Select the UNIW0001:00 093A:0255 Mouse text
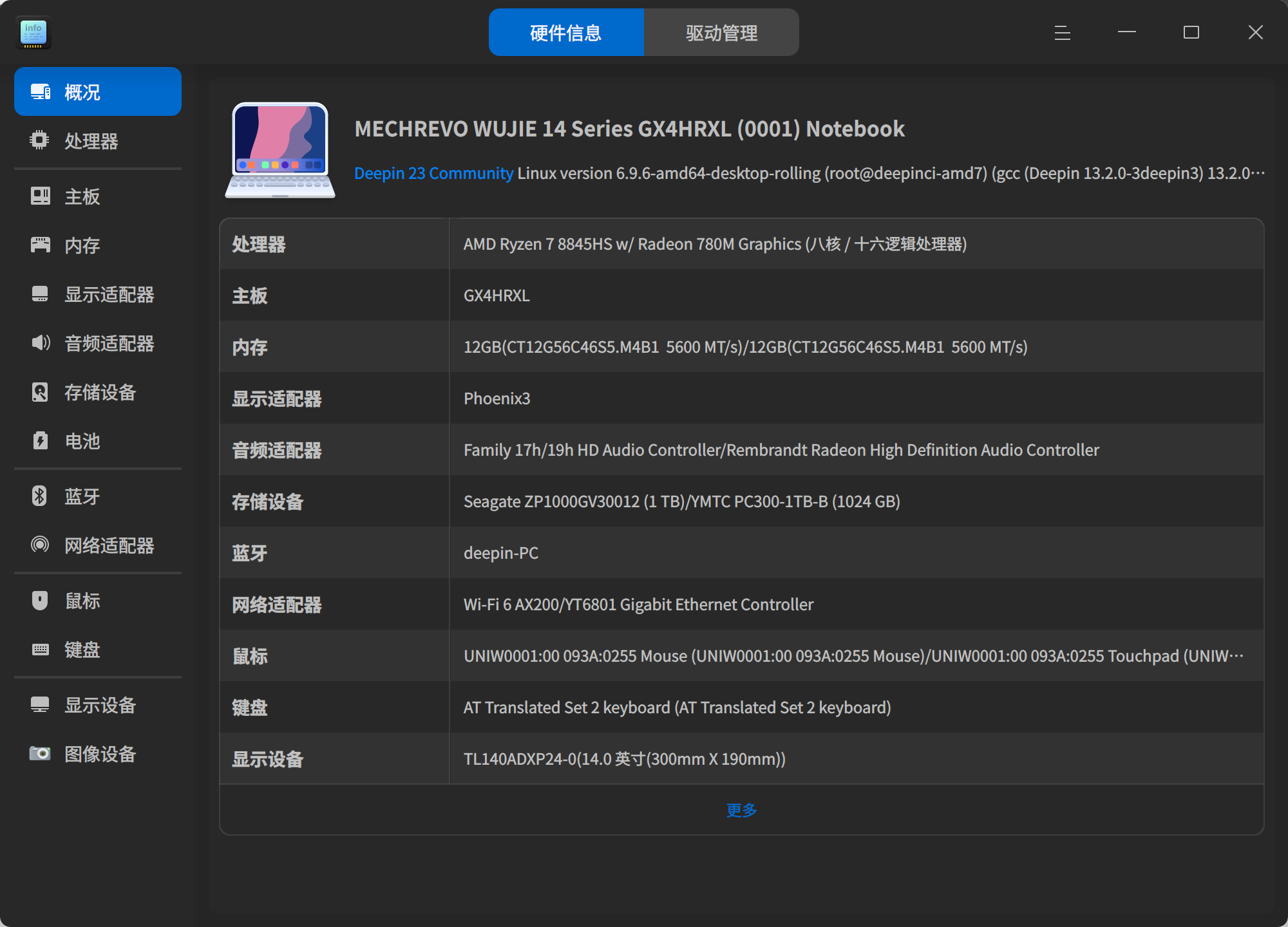 853,656
